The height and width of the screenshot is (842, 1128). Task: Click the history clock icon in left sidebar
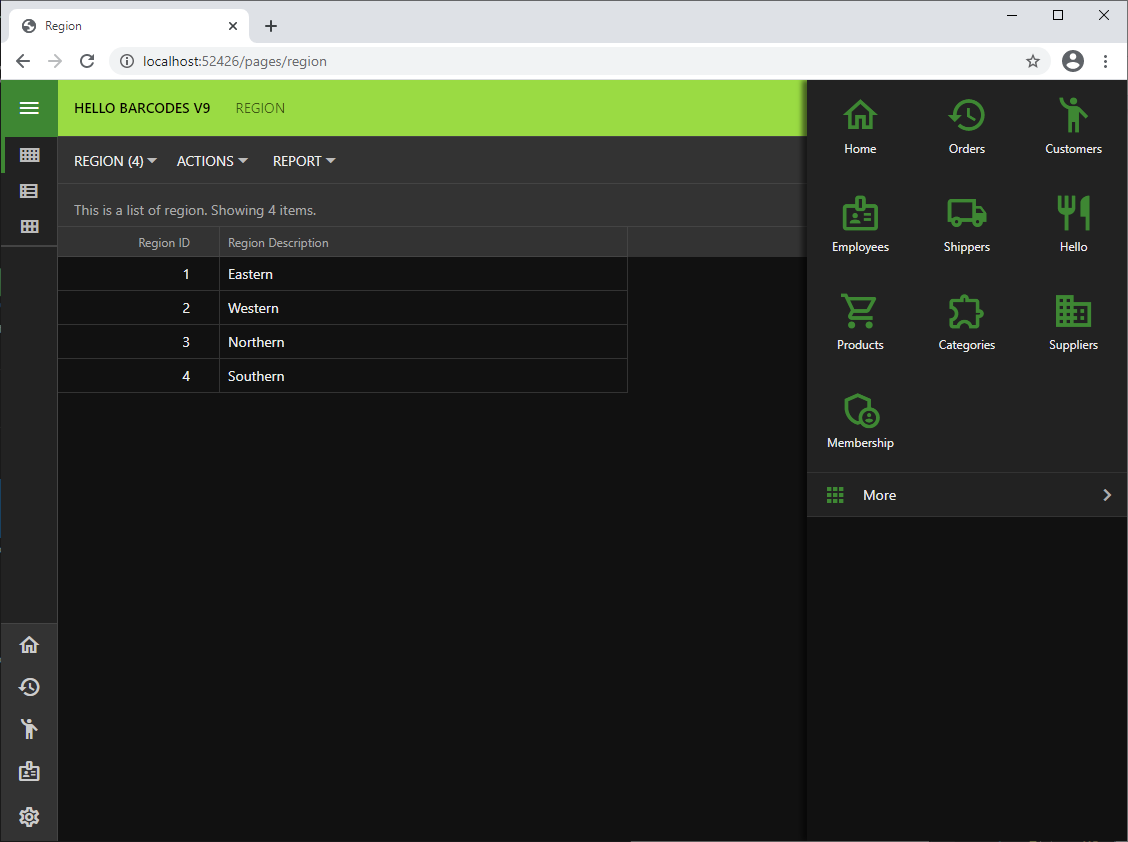(x=29, y=687)
